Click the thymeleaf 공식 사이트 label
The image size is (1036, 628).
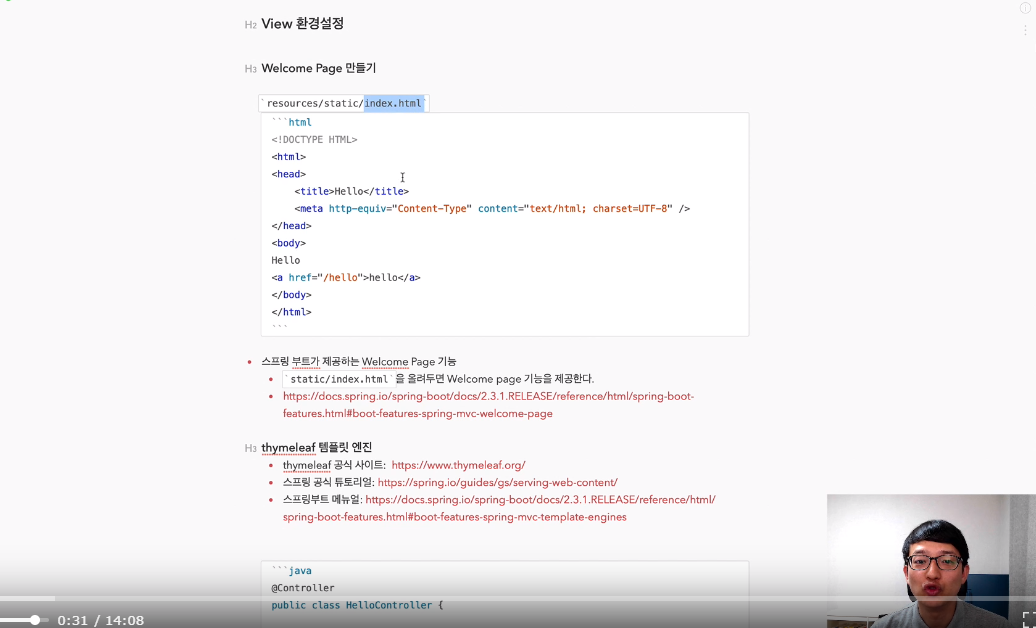pos(334,465)
